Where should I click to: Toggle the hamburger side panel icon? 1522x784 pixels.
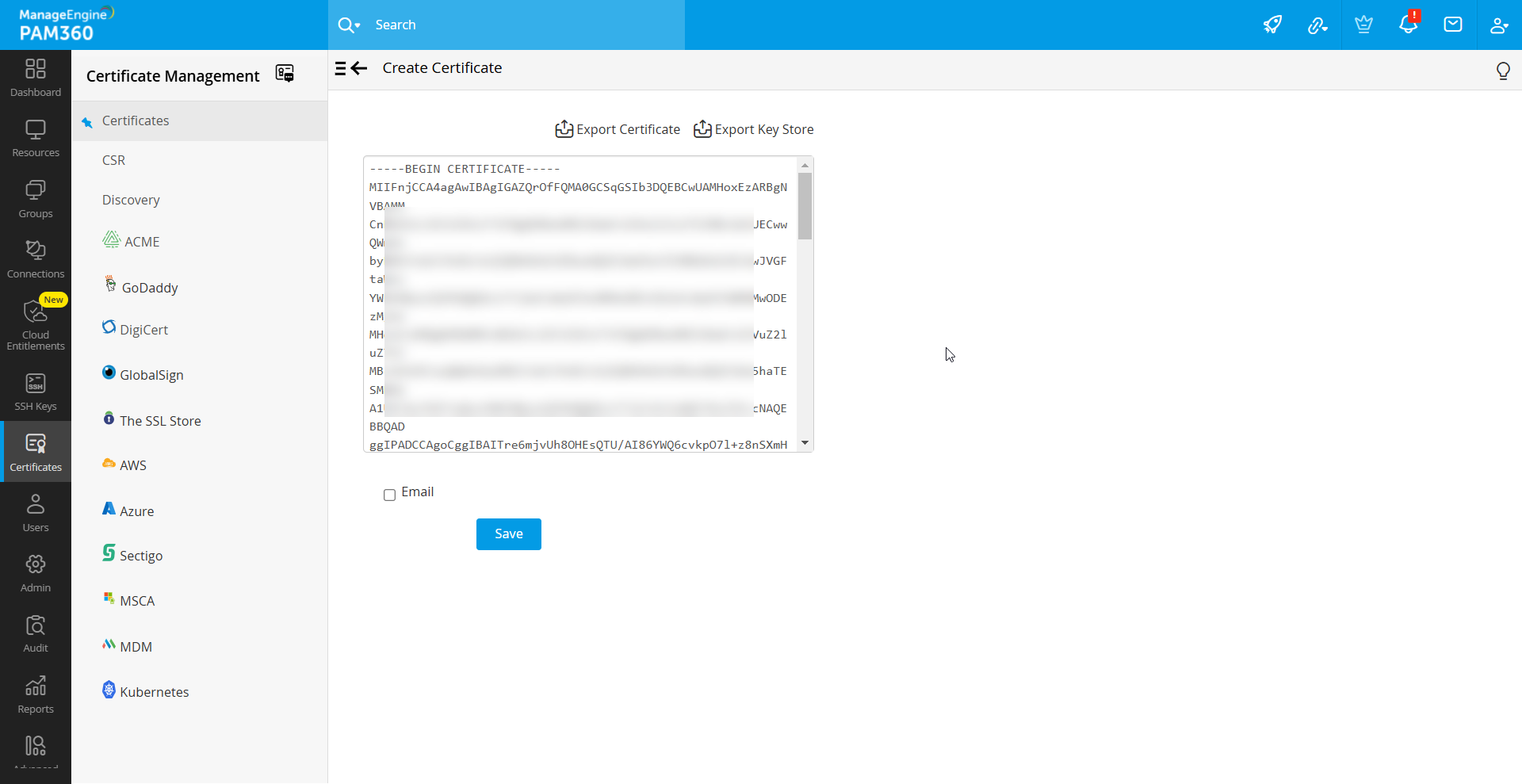pyautogui.click(x=341, y=68)
